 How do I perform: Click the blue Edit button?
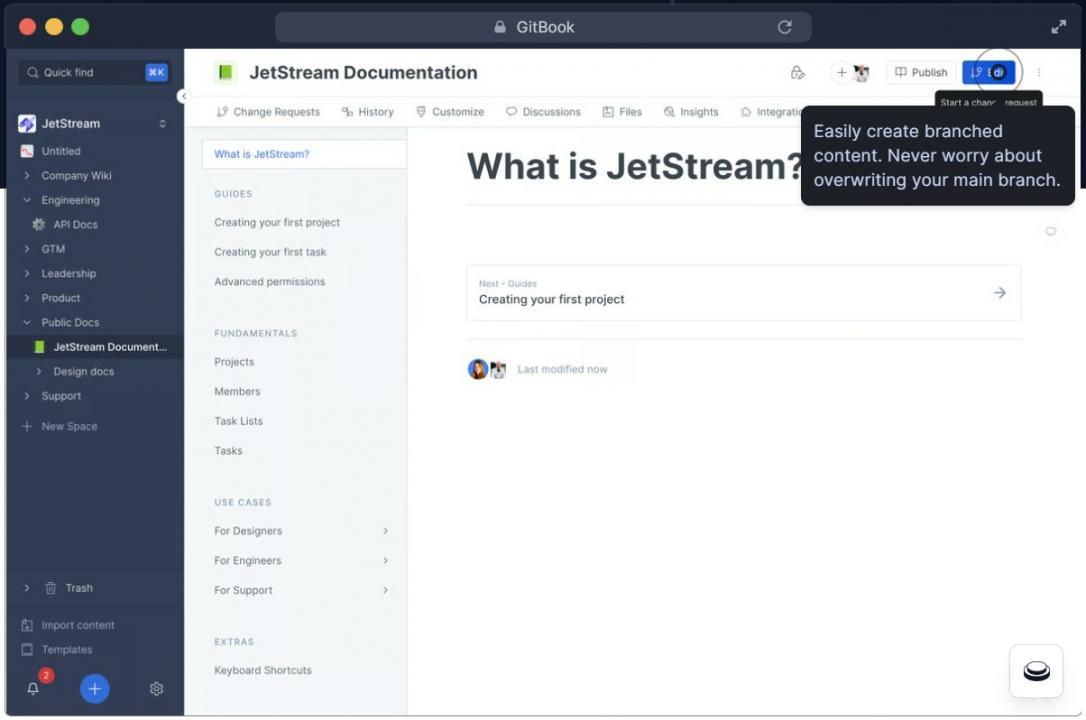coord(988,72)
